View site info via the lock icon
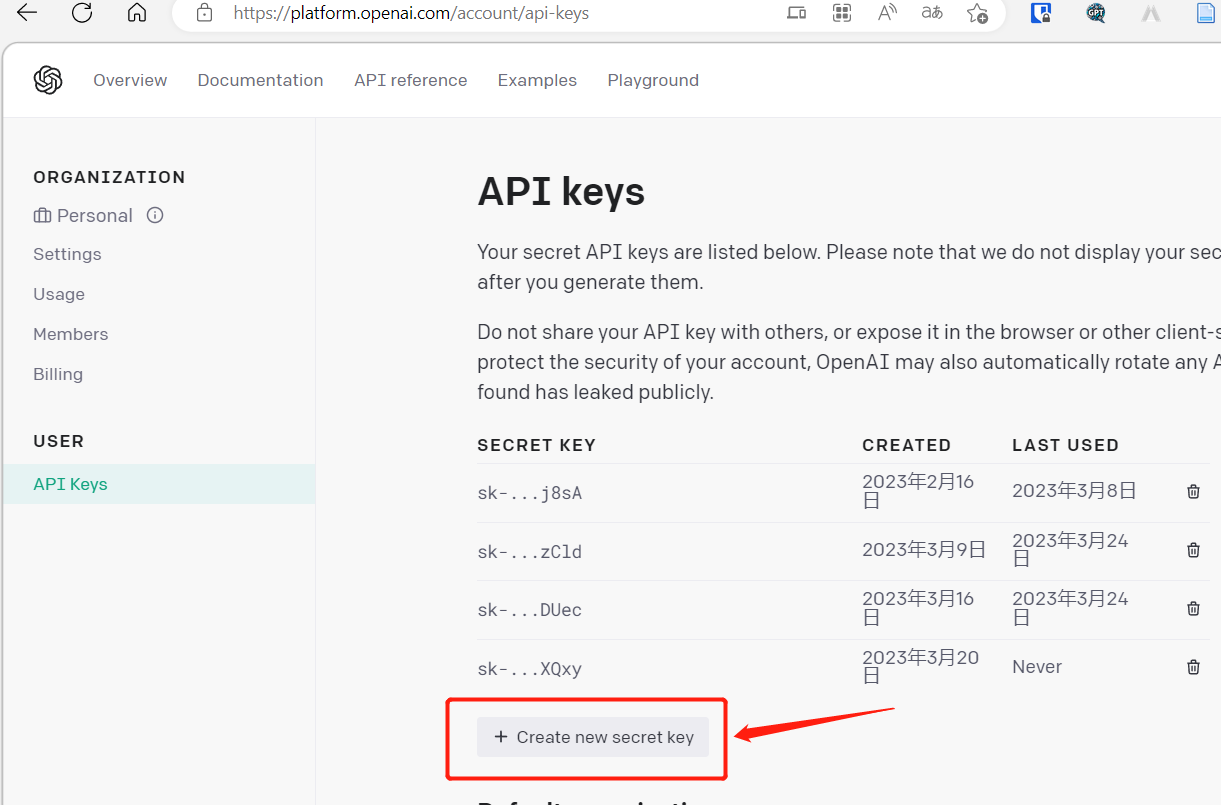 click(205, 13)
